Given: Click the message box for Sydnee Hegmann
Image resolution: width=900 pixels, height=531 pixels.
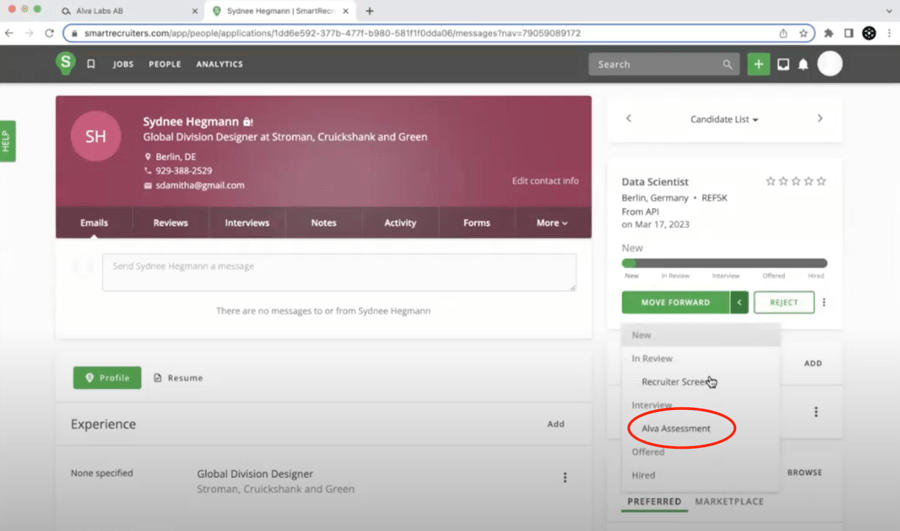Looking at the screenshot, I should pyautogui.click(x=339, y=272).
